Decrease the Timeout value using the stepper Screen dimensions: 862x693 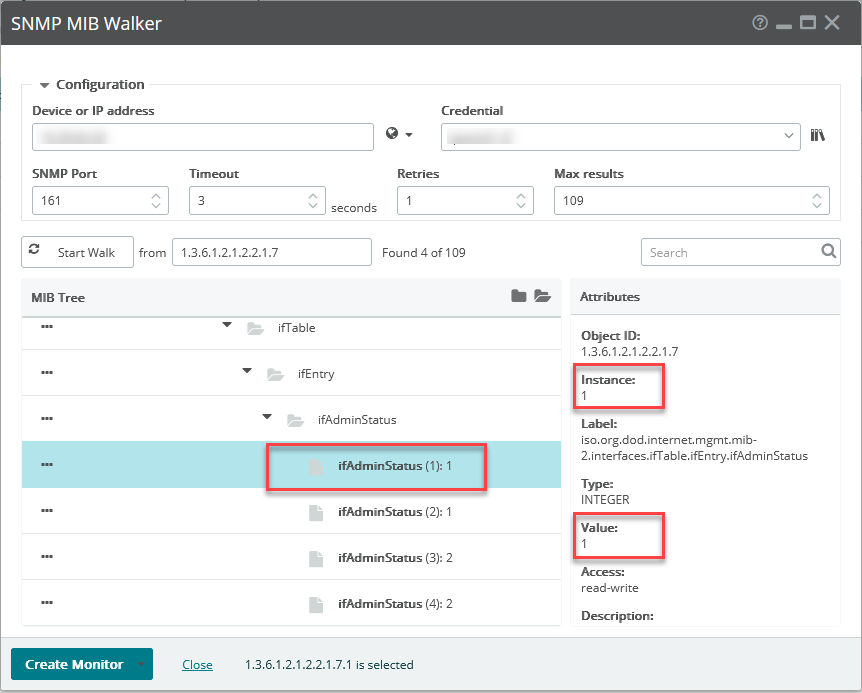pyautogui.click(x=314, y=205)
